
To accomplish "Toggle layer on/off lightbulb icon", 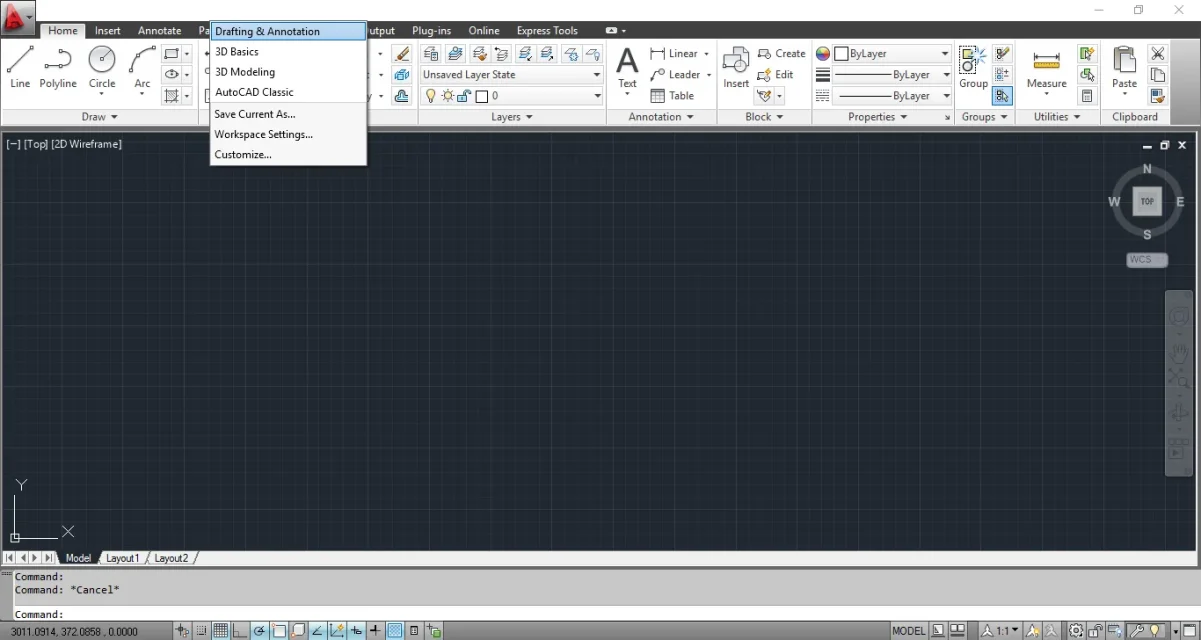I will pos(431,96).
